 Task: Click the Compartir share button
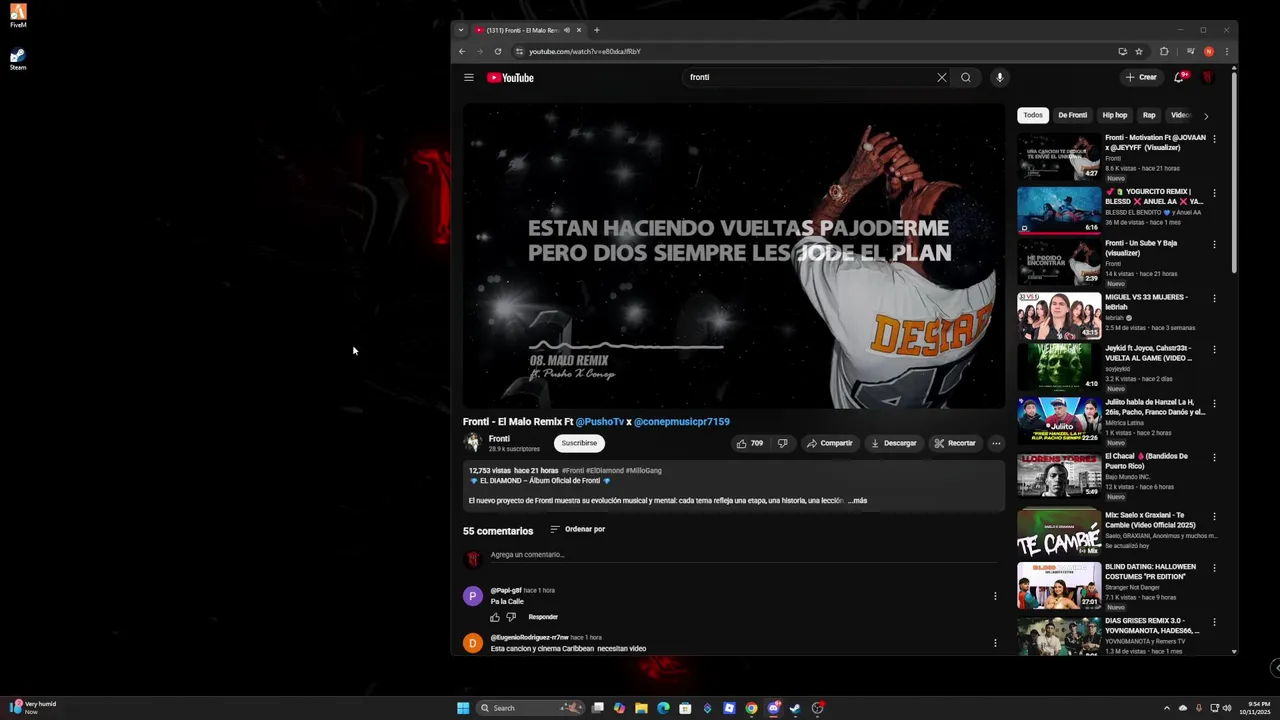(x=830, y=443)
